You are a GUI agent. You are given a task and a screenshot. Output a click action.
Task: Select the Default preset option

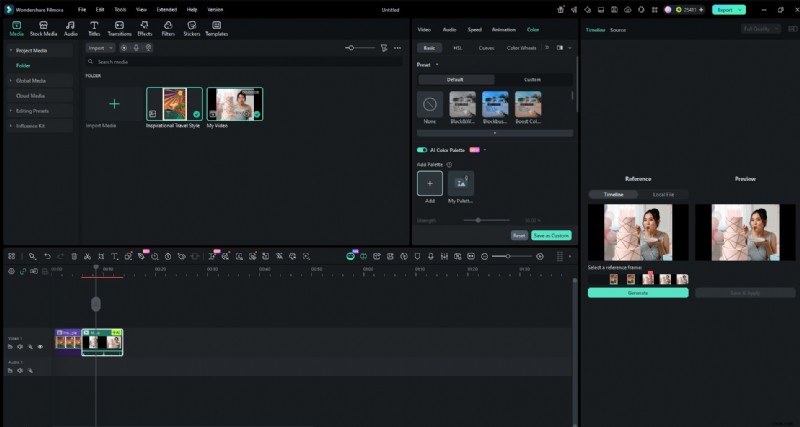[456, 80]
